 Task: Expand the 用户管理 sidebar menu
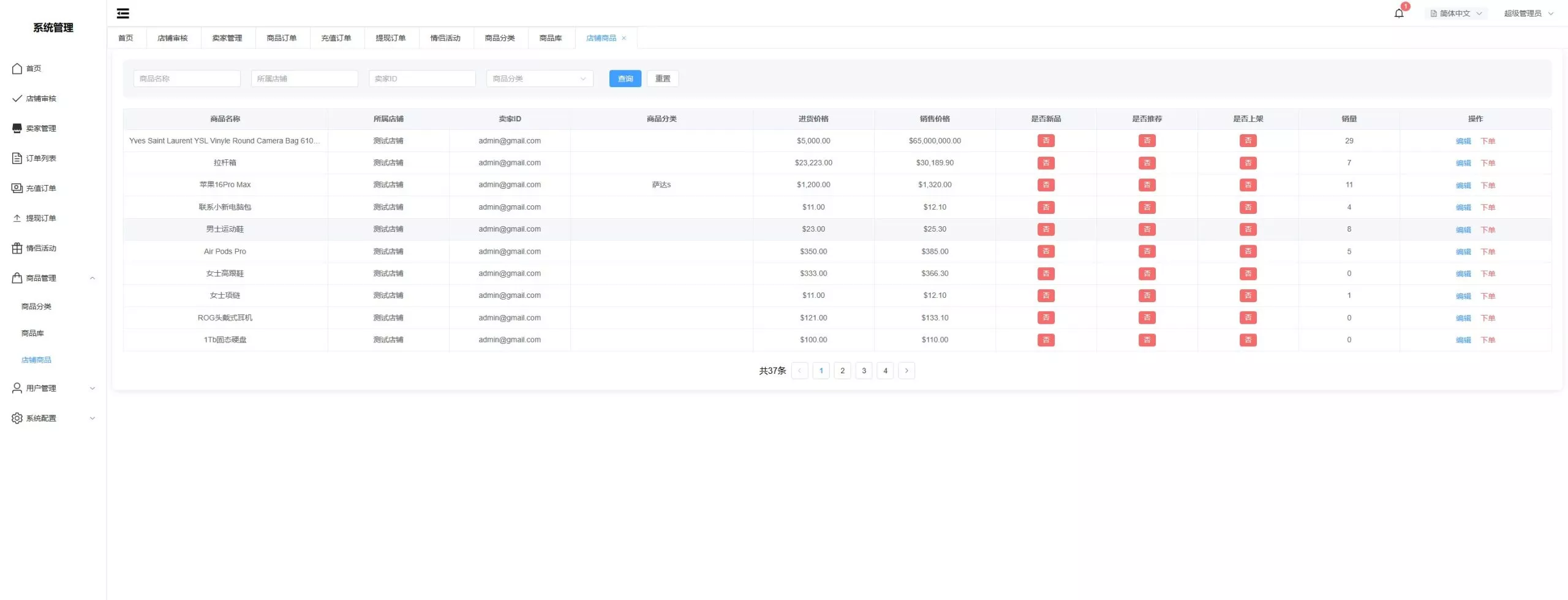point(53,388)
